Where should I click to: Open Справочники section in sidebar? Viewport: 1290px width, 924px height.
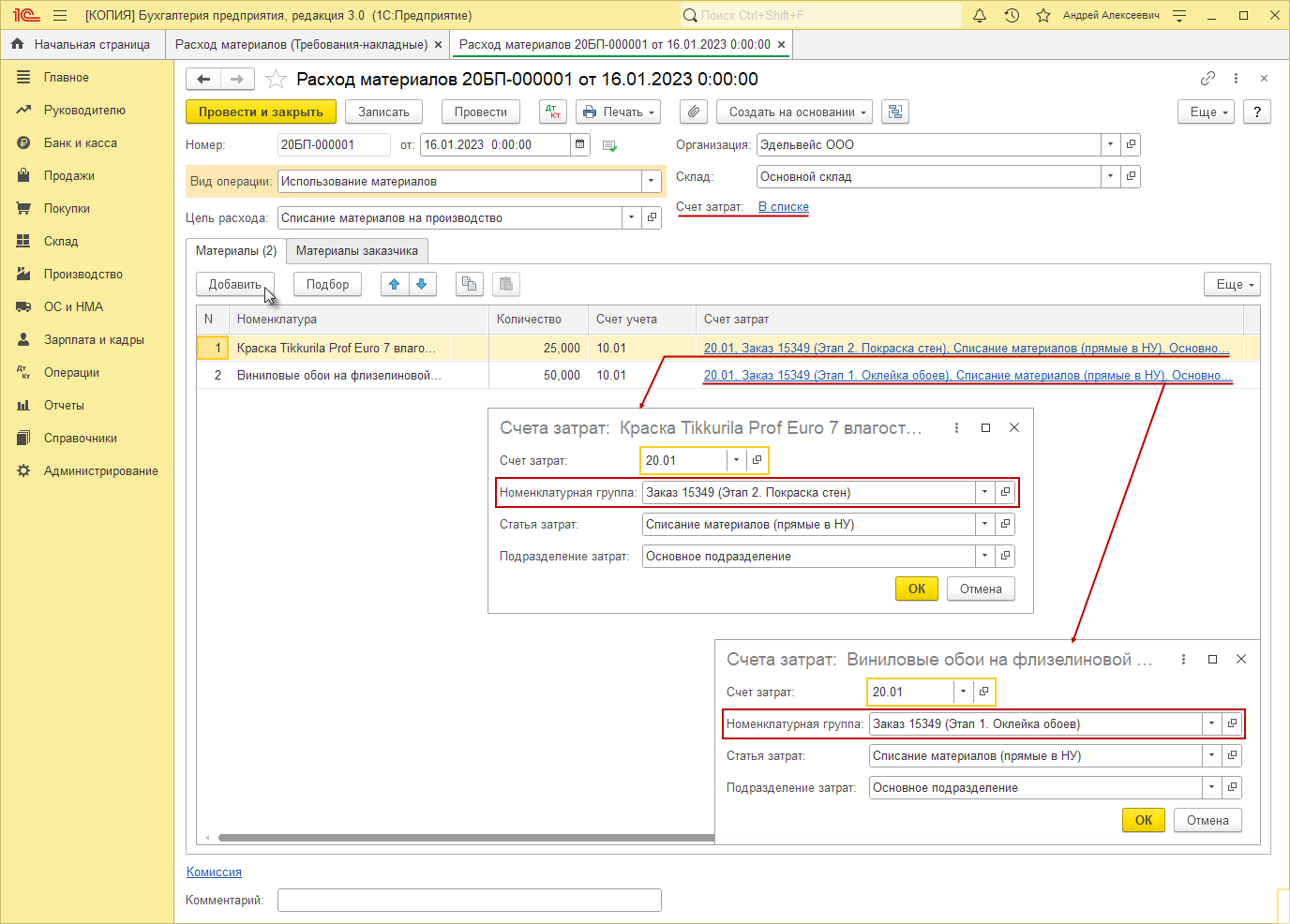point(81,438)
